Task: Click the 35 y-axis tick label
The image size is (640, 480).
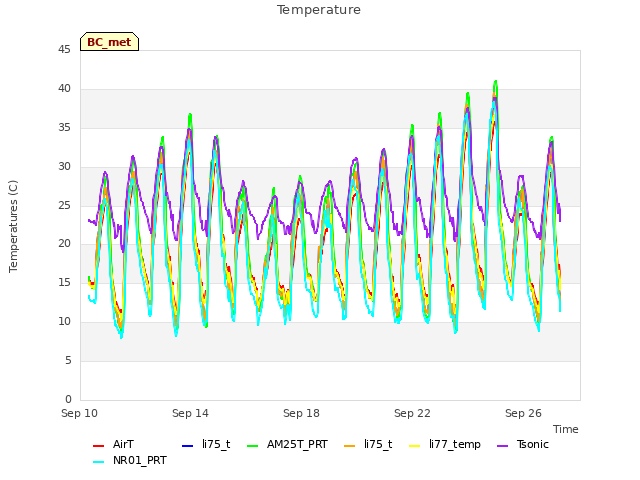Action: click(64, 128)
